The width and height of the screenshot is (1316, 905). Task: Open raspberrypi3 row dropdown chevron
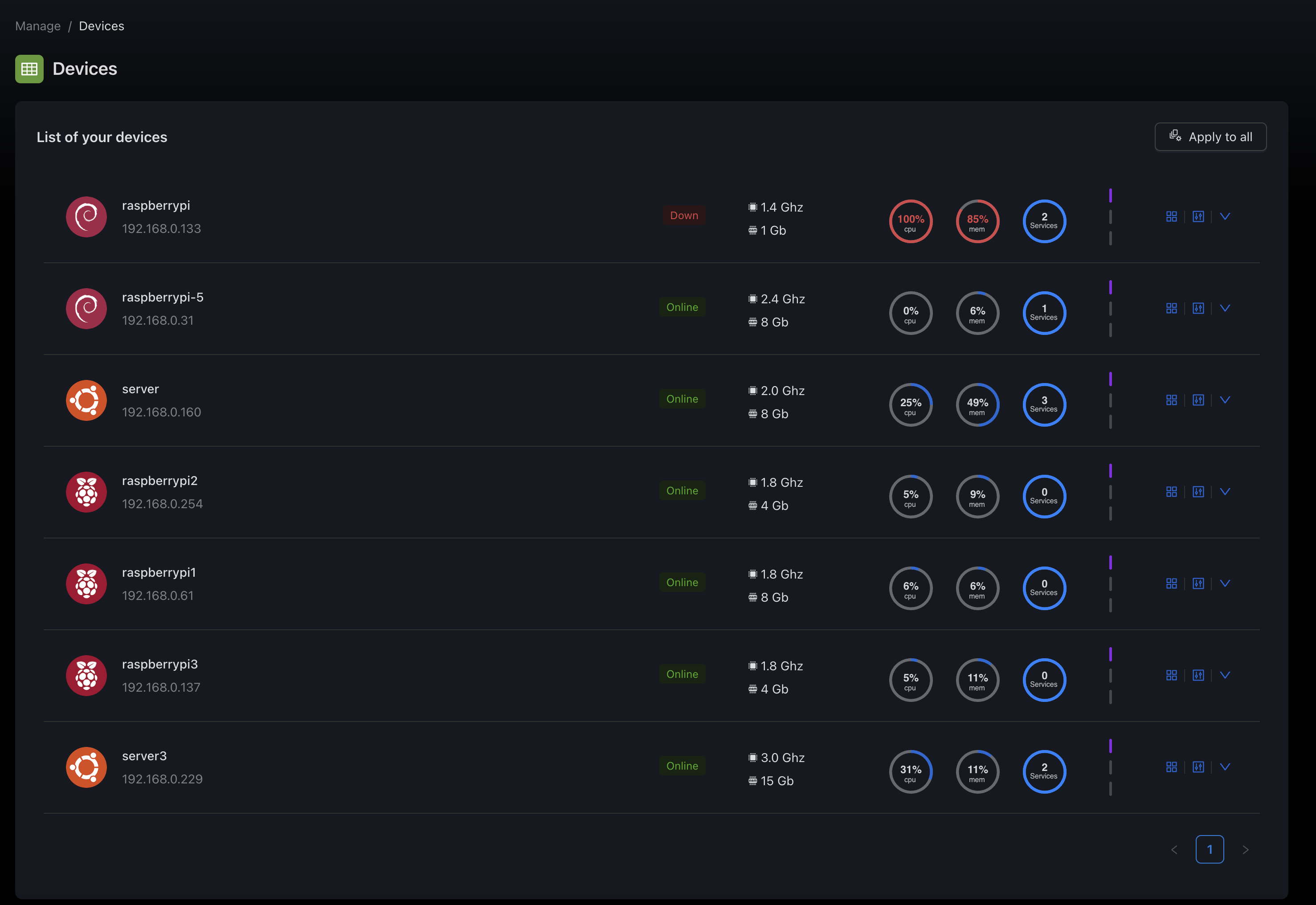pyautogui.click(x=1225, y=675)
